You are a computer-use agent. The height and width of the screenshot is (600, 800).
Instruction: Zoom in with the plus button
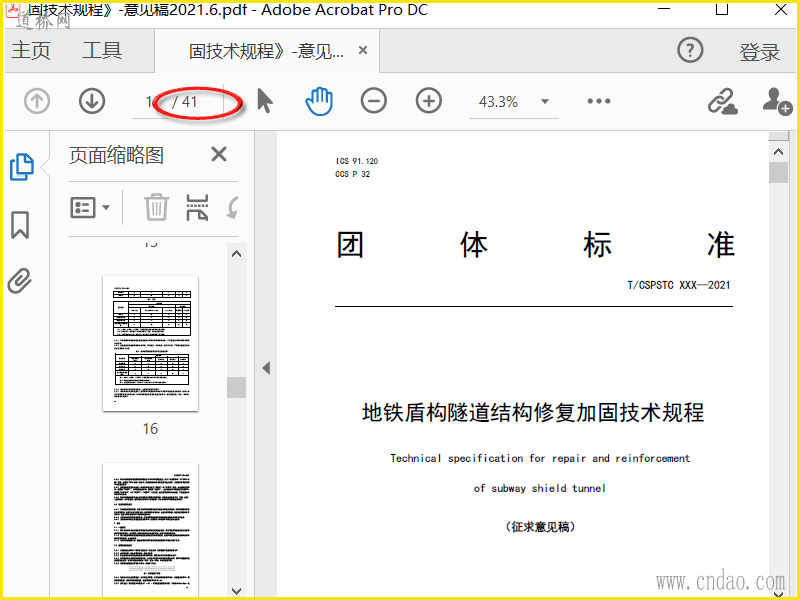[429, 101]
